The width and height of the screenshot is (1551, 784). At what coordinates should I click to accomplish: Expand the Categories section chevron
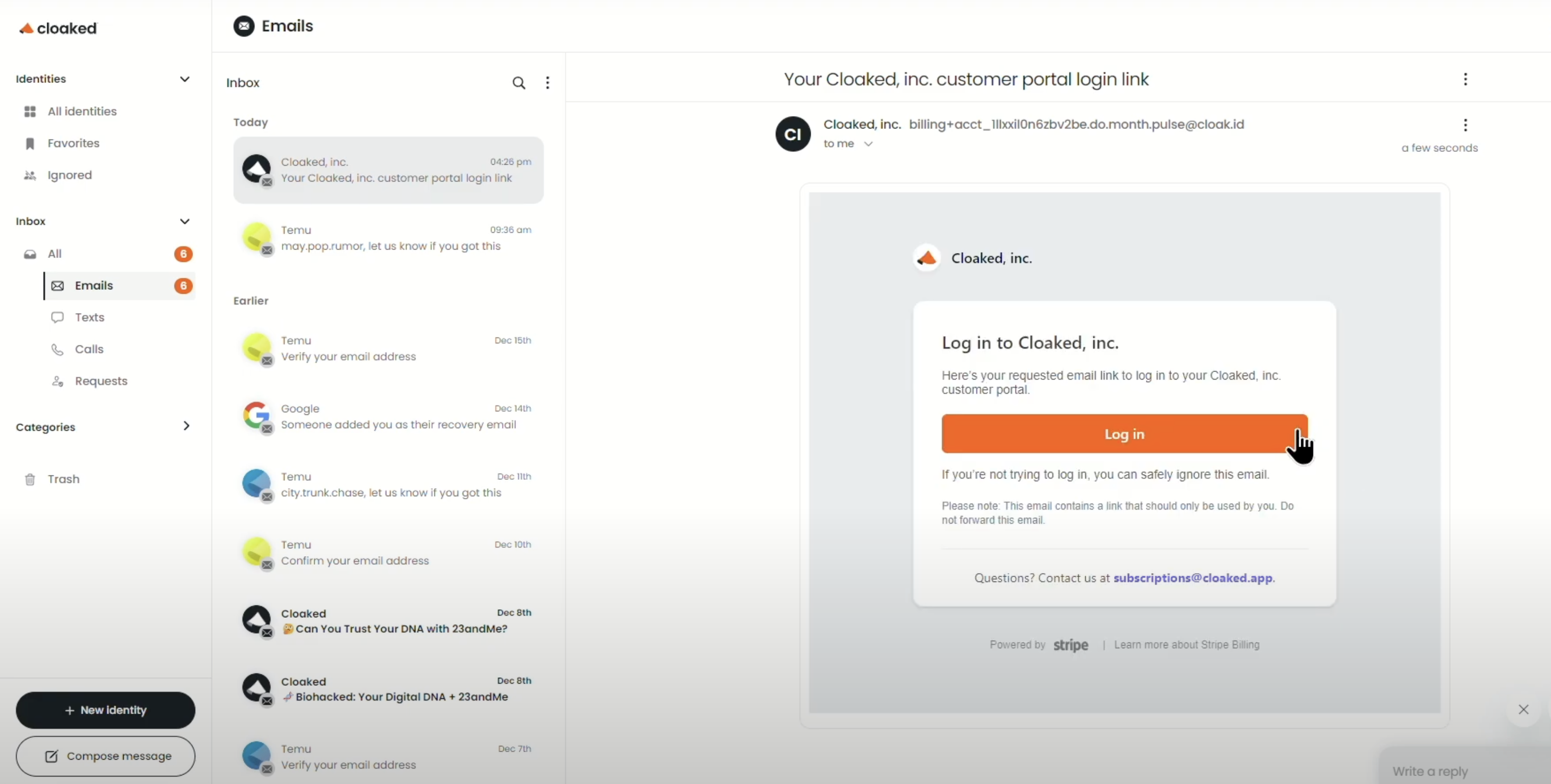[186, 426]
